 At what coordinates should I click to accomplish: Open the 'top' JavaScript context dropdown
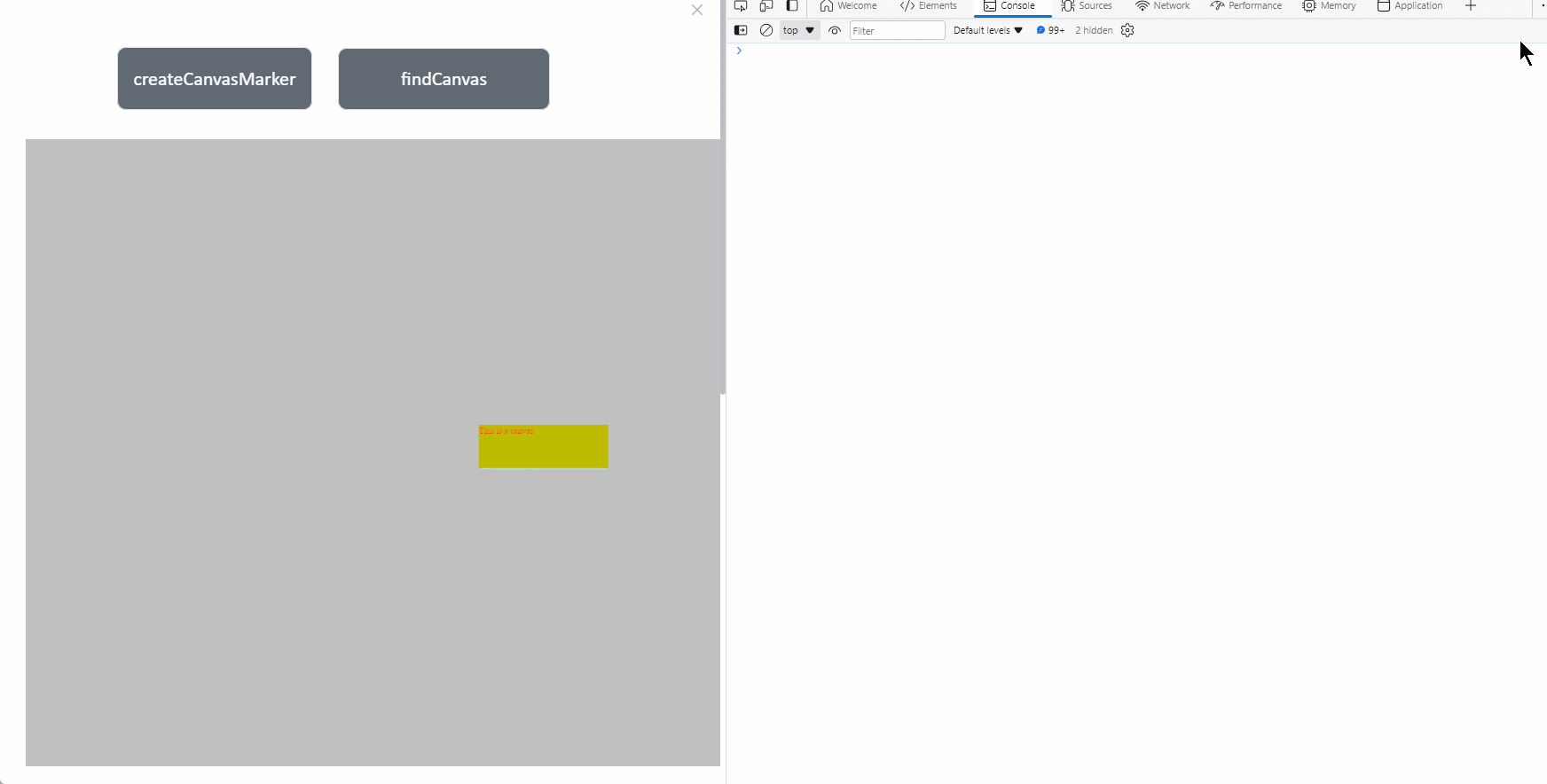[x=798, y=30]
